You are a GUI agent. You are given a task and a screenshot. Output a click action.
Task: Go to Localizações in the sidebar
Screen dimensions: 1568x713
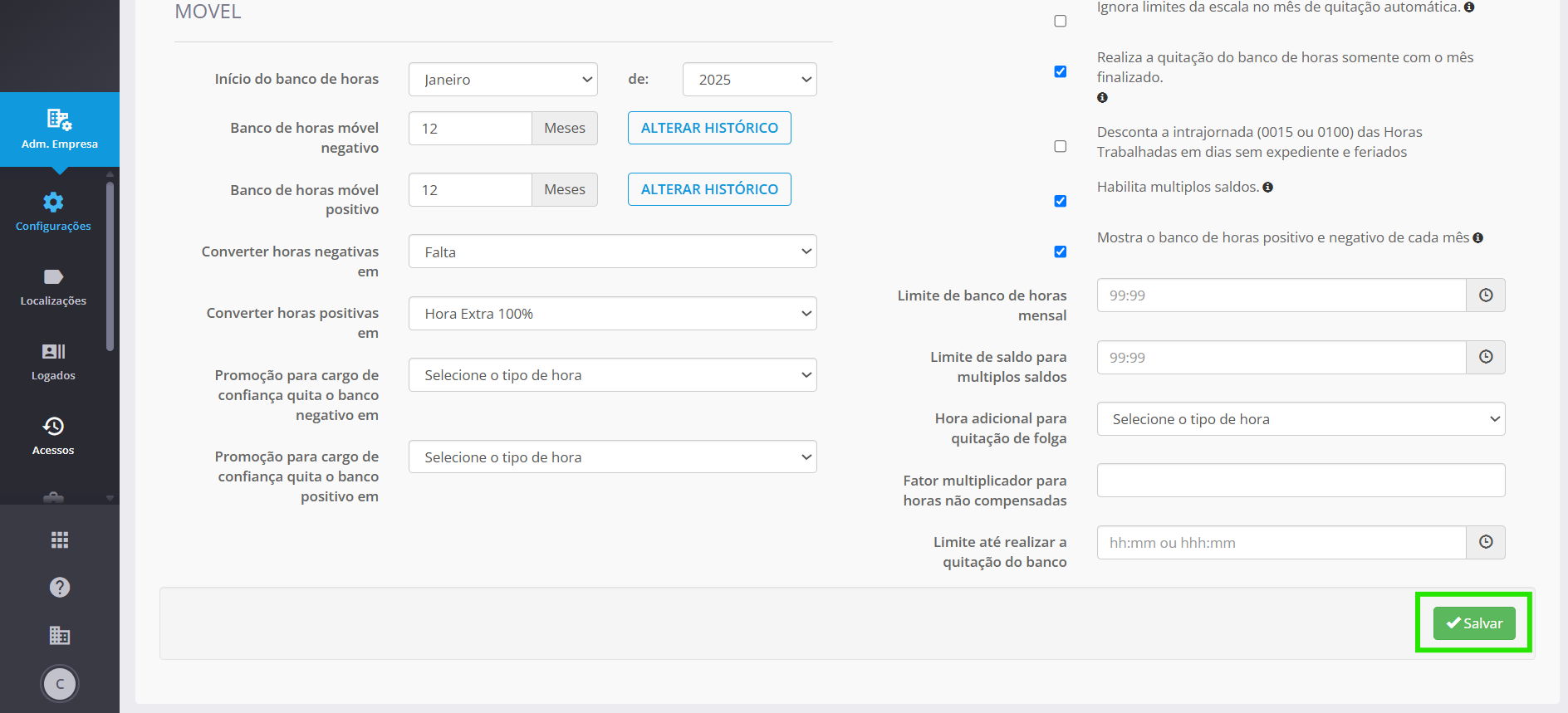[53, 286]
